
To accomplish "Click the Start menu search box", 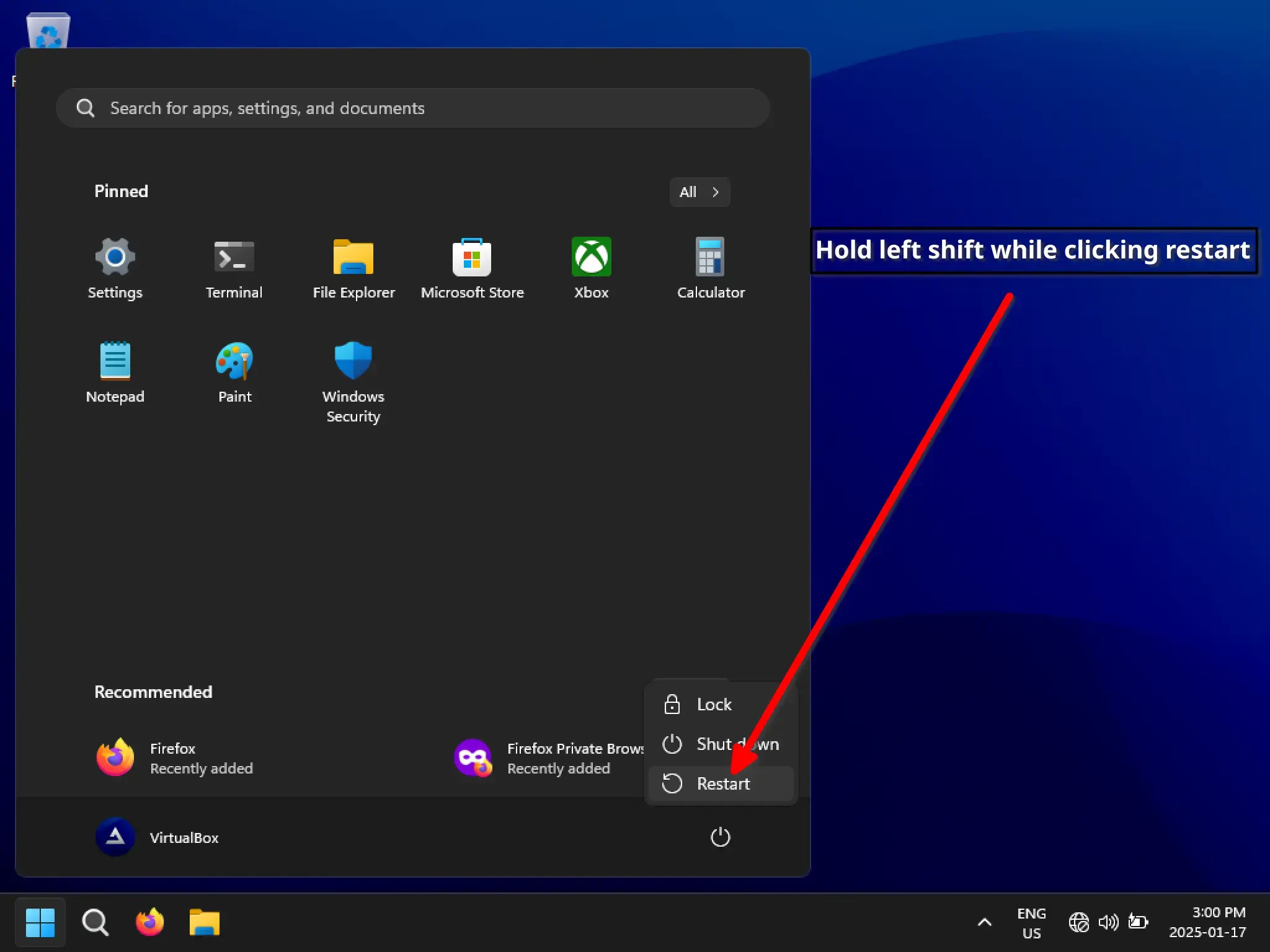I will click(x=412, y=108).
